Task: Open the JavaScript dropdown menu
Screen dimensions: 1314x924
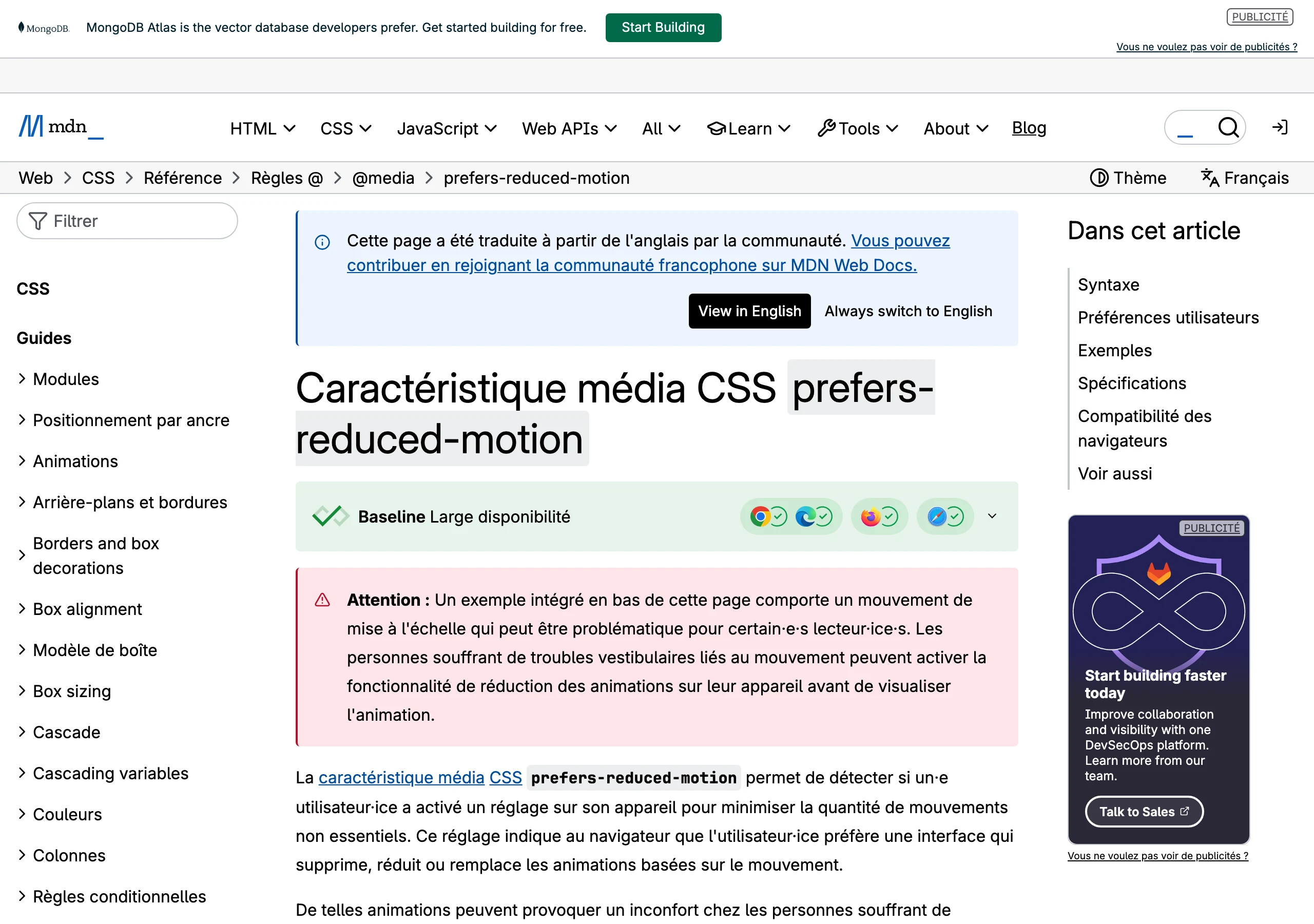Action: pyautogui.click(x=447, y=128)
